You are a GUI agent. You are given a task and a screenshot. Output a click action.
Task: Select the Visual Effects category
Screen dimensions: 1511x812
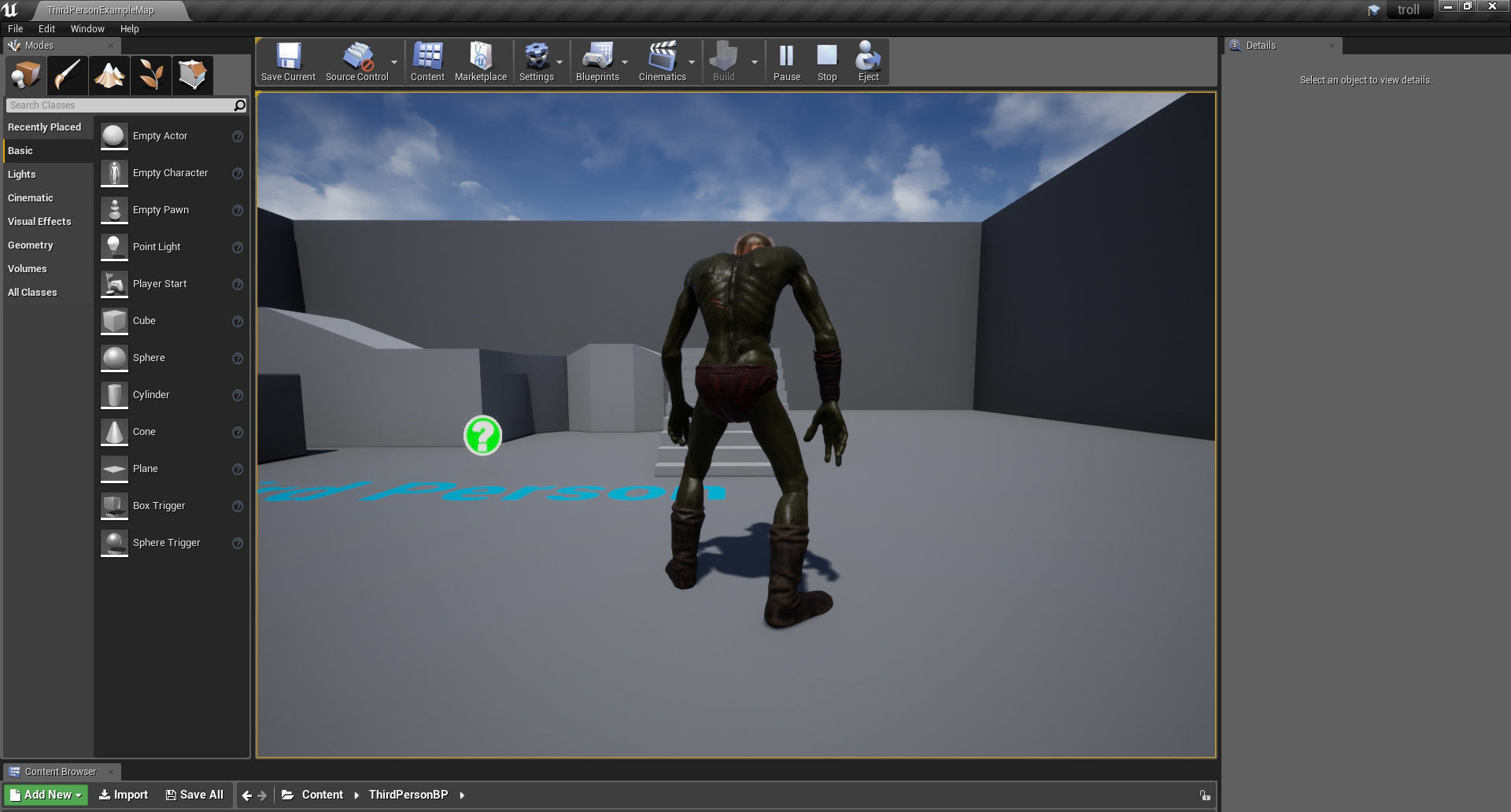click(x=48, y=222)
